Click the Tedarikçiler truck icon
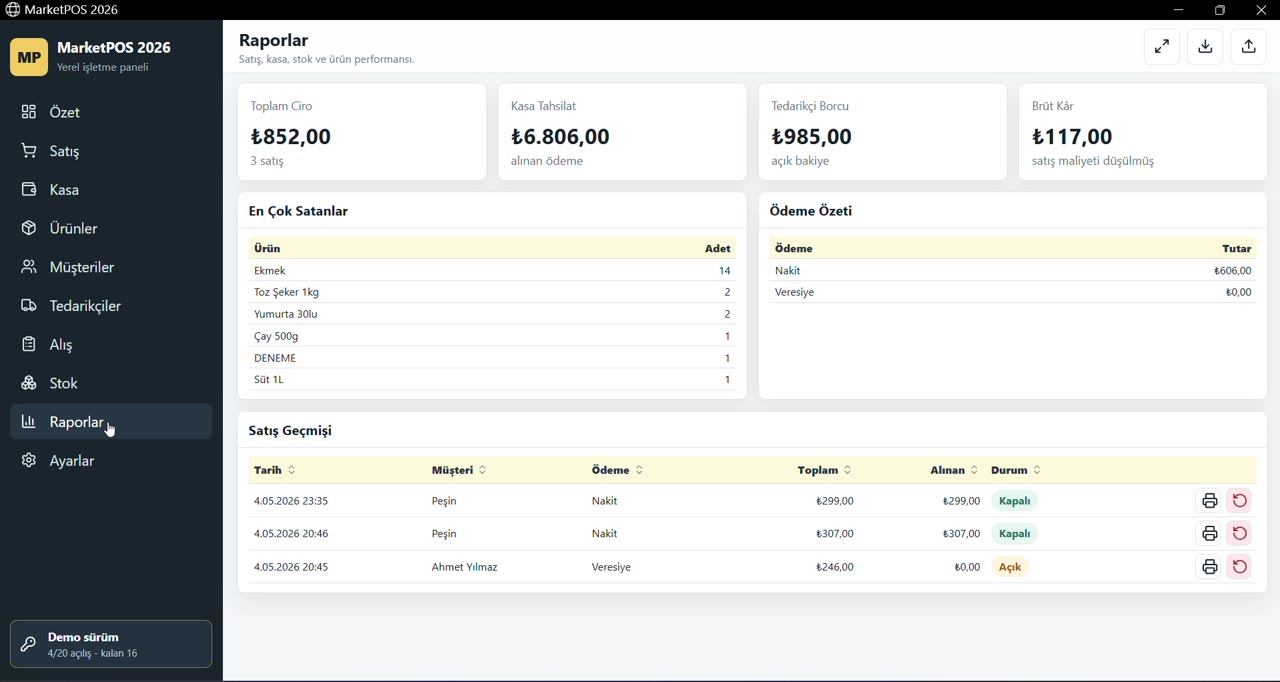This screenshot has height=682, width=1280. 29,306
